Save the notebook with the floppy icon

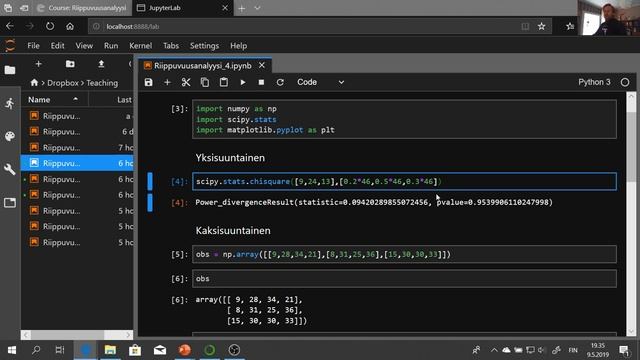pos(149,82)
